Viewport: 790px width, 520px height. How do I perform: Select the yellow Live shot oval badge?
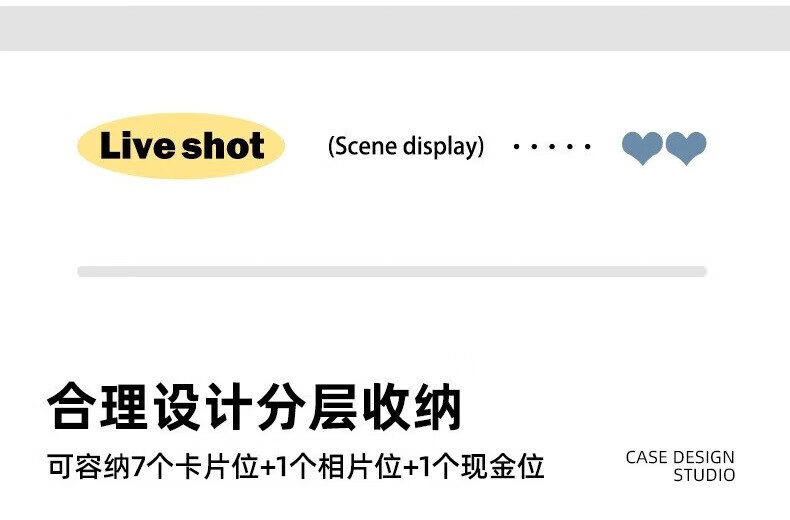point(181,146)
